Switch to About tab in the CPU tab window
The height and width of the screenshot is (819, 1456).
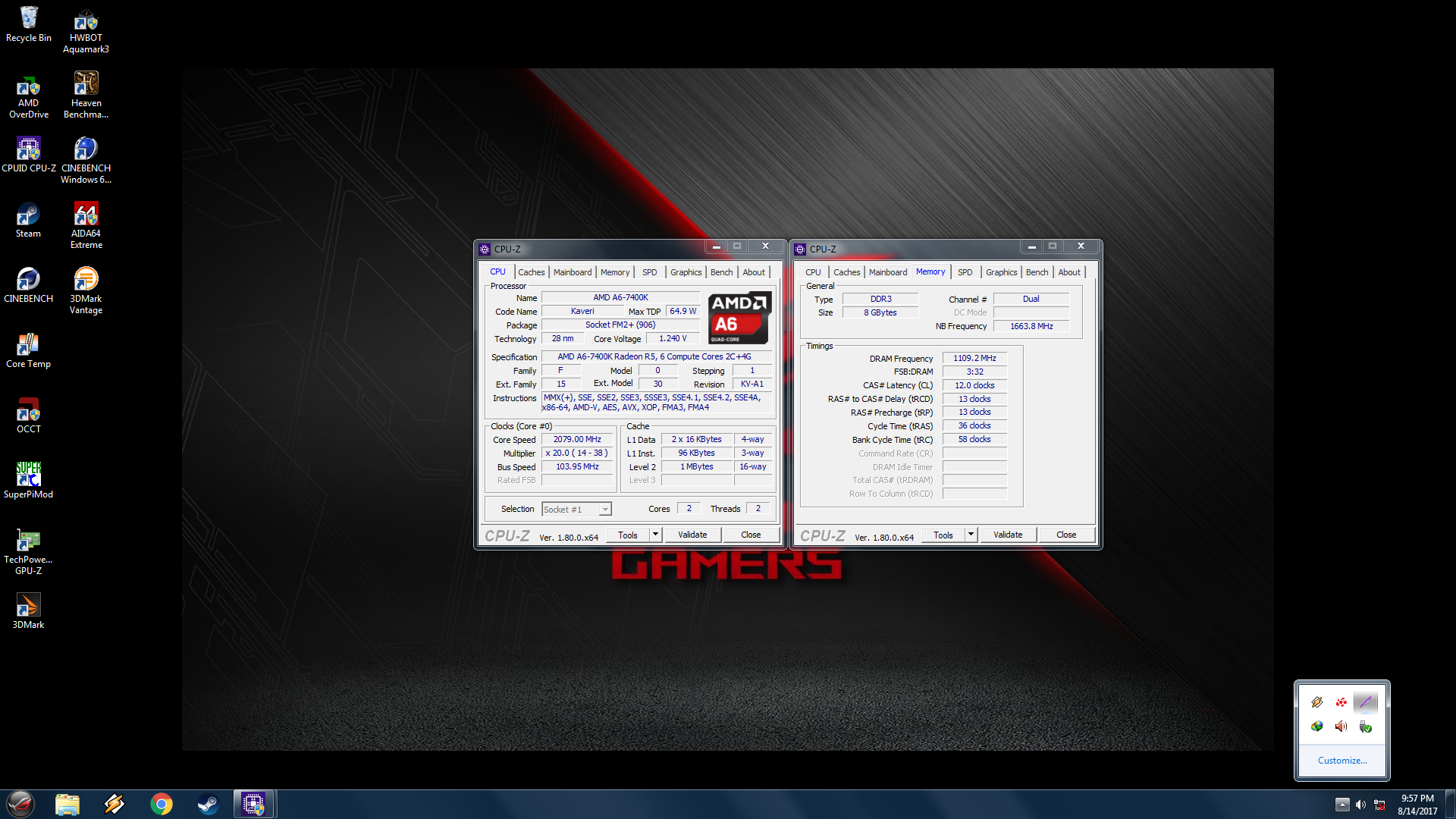[x=754, y=272]
